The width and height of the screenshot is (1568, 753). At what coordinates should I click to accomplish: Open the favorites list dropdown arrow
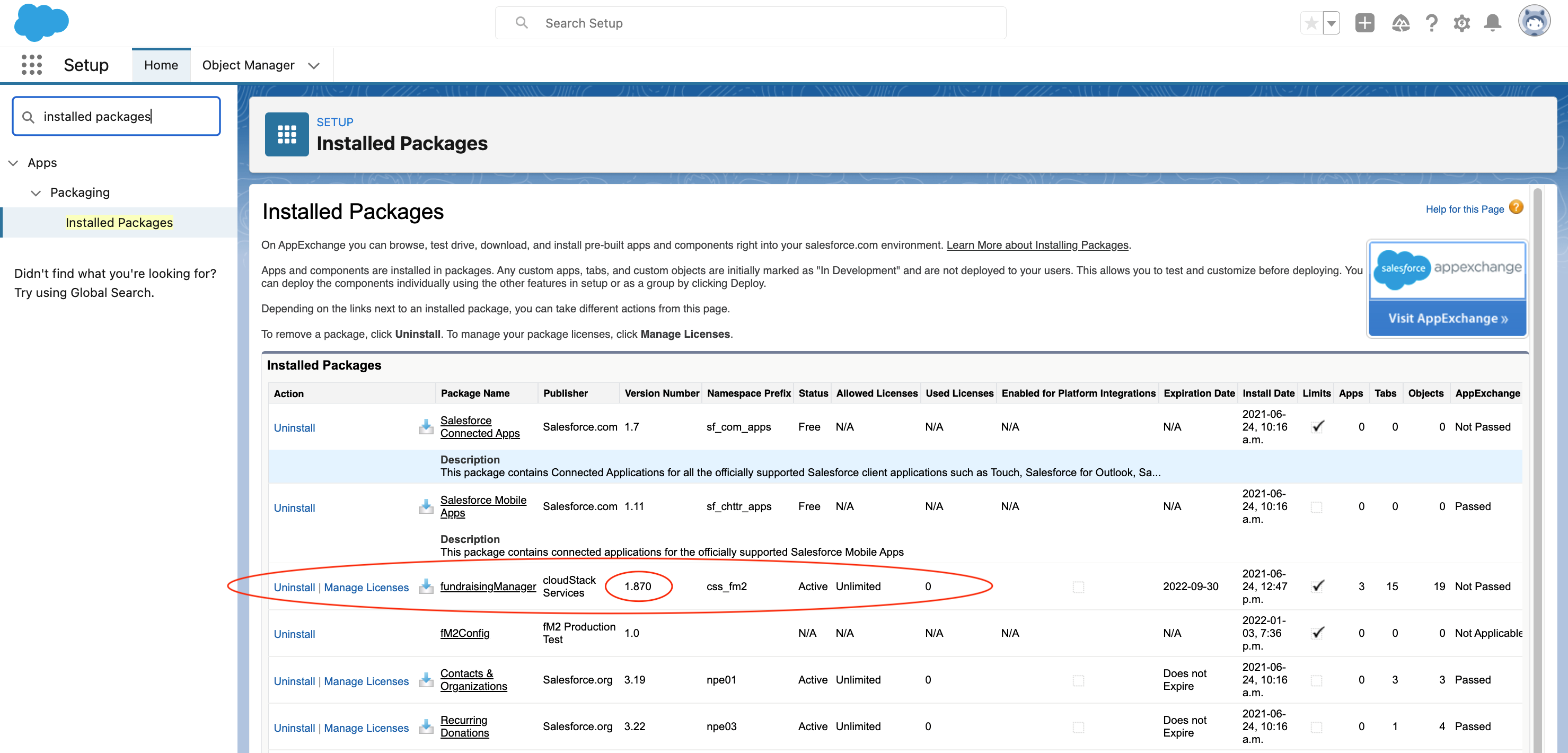pos(1331,23)
